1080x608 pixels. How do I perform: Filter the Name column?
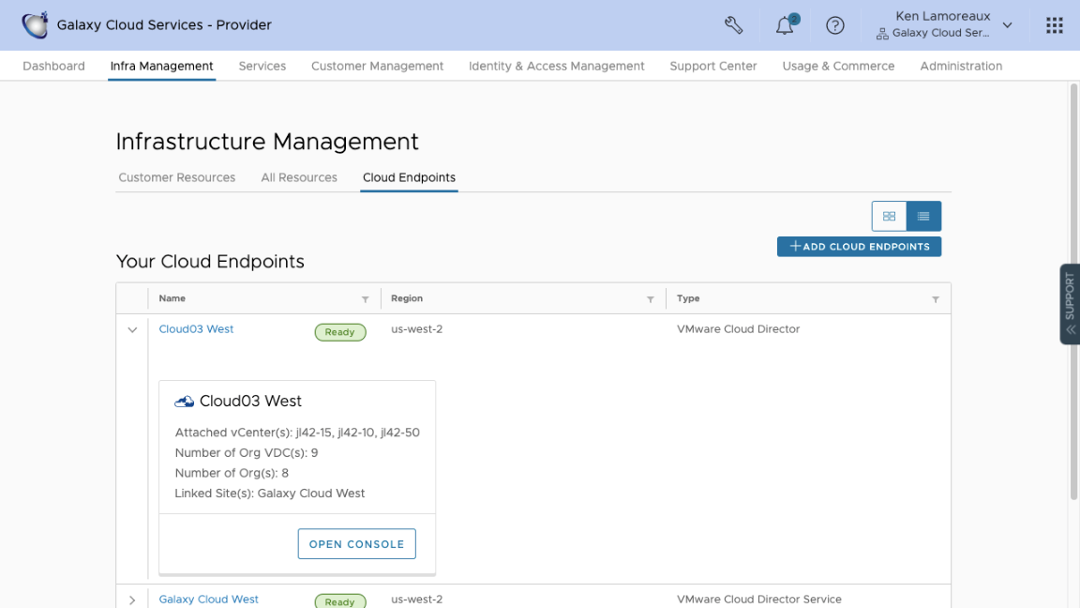pyautogui.click(x=365, y=299)
